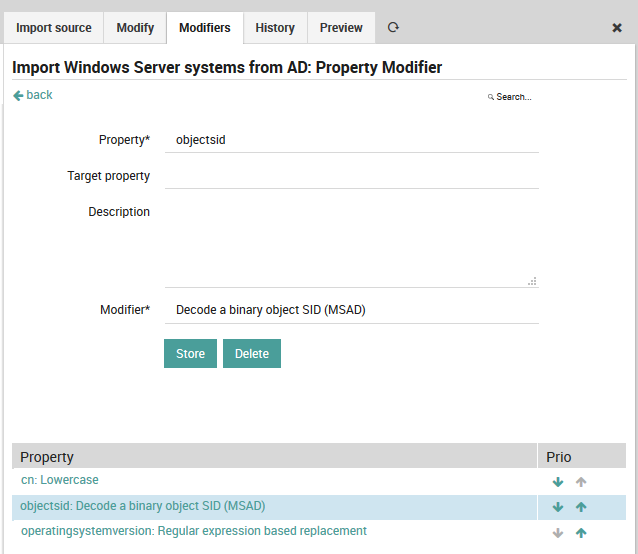The height and width of the screenshot is (554, 638).
Task: Open the Modify tab
Action: point(135,28)
